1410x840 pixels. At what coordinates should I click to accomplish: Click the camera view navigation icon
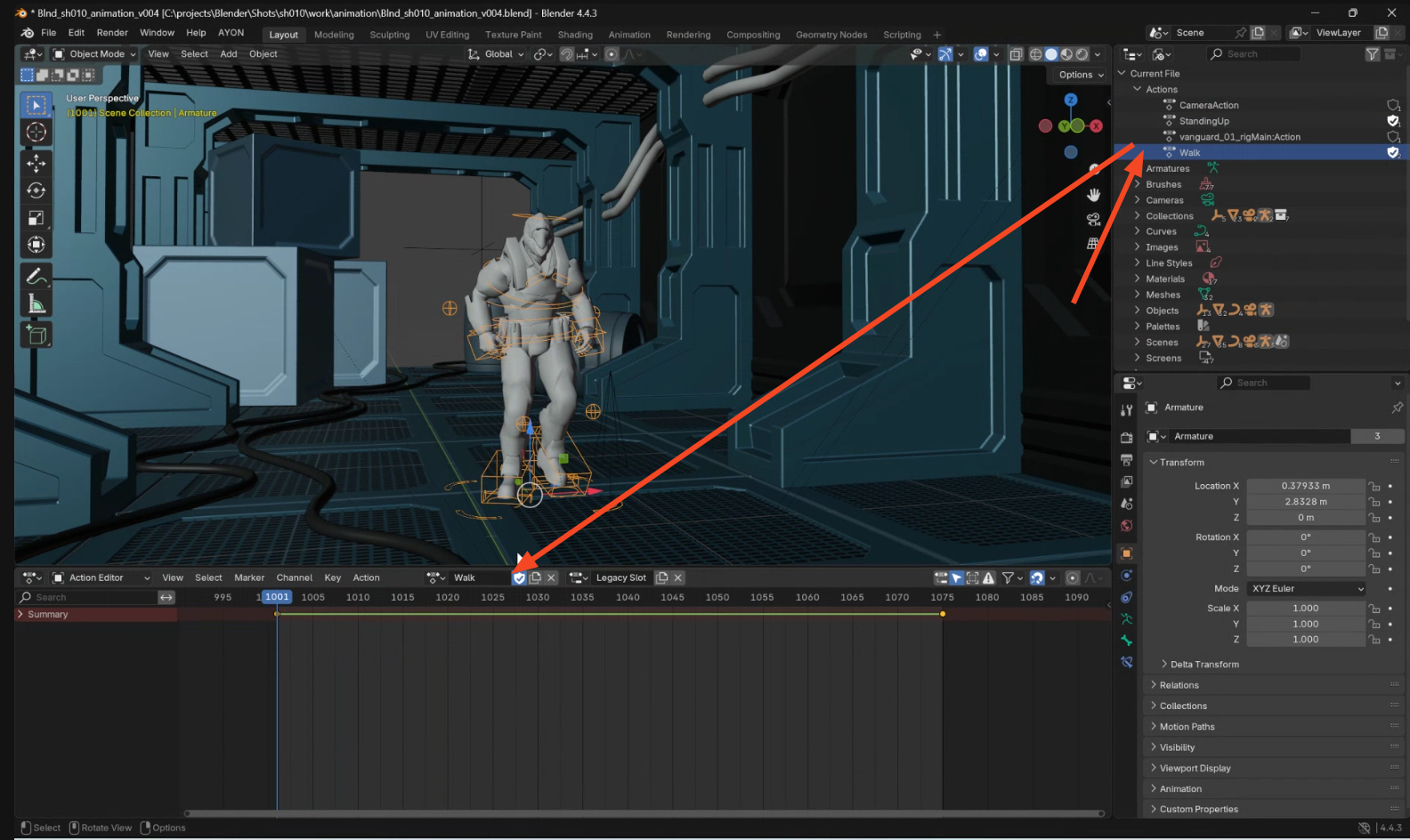point(1093,219)
